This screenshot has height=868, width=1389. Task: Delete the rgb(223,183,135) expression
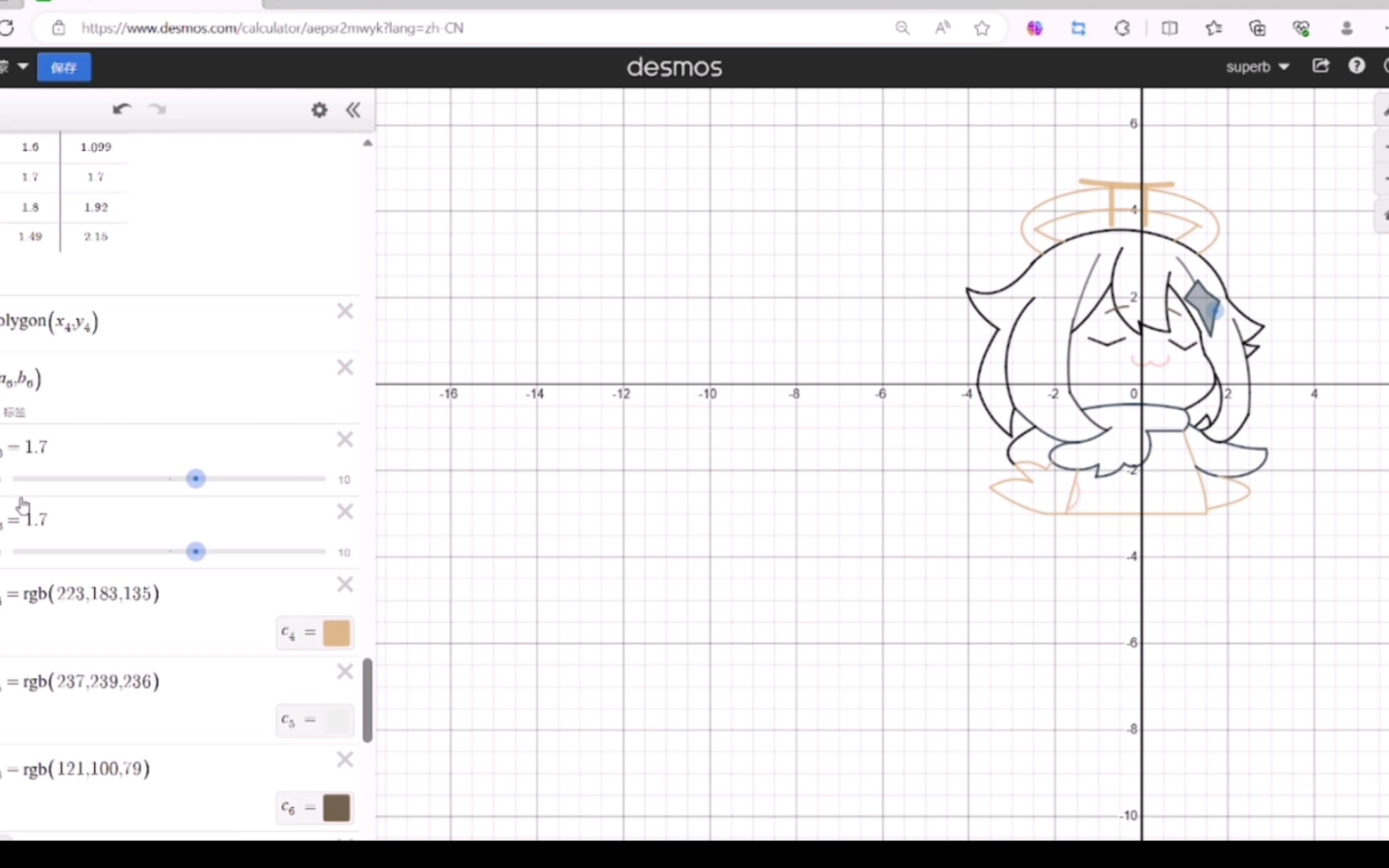click(x=345, y=584)
